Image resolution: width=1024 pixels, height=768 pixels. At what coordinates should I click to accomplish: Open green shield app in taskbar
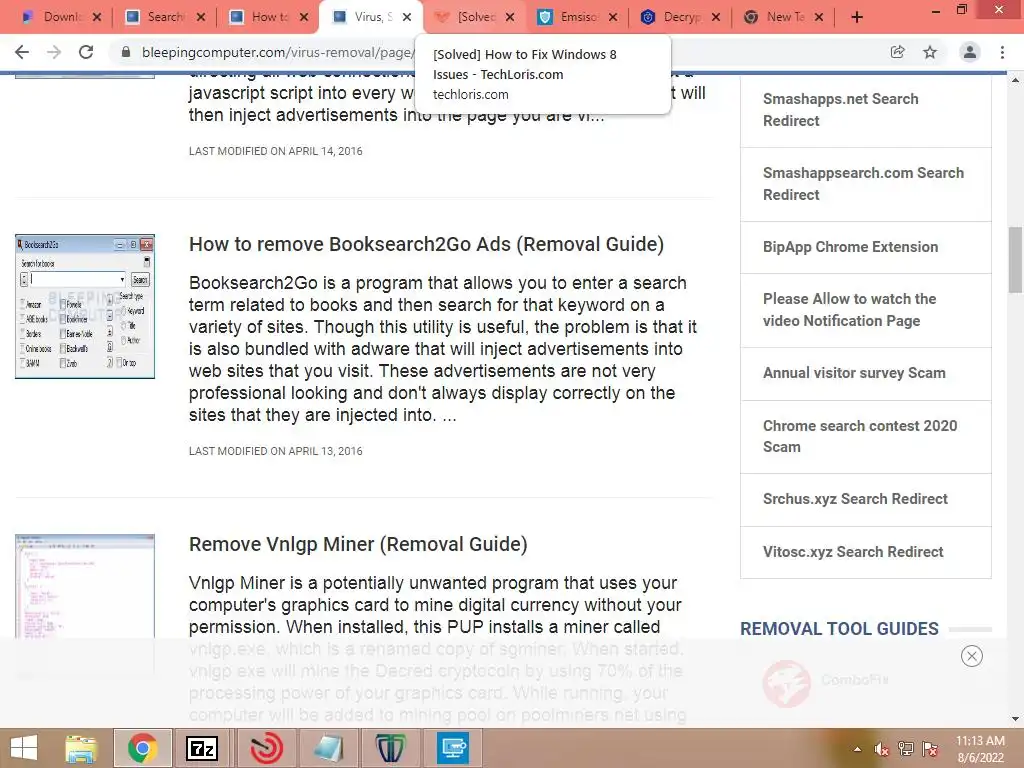point(390,748)
